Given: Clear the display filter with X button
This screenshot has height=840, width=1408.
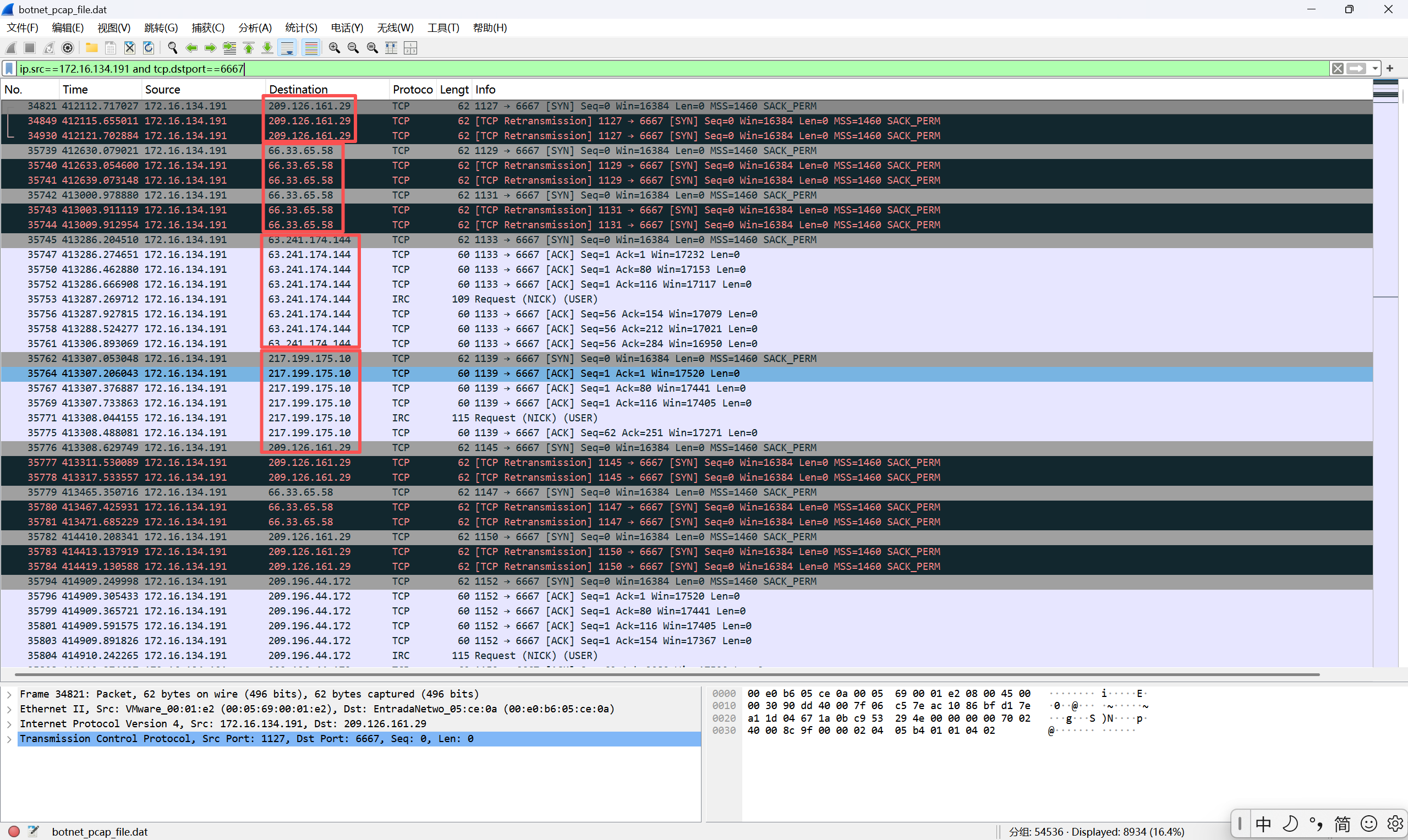Looking at the screenshot, I should tap(1337, 69).
